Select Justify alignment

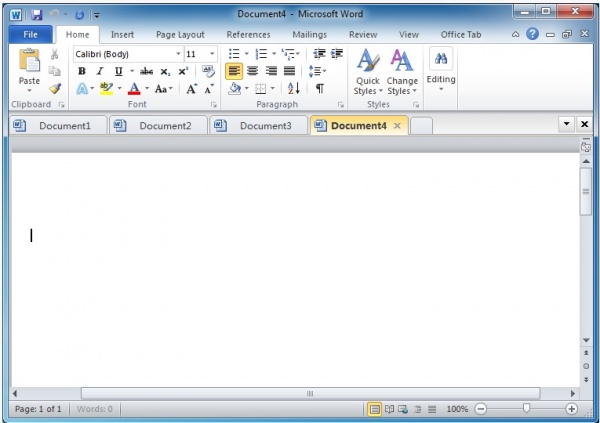(x=289, y=71)
